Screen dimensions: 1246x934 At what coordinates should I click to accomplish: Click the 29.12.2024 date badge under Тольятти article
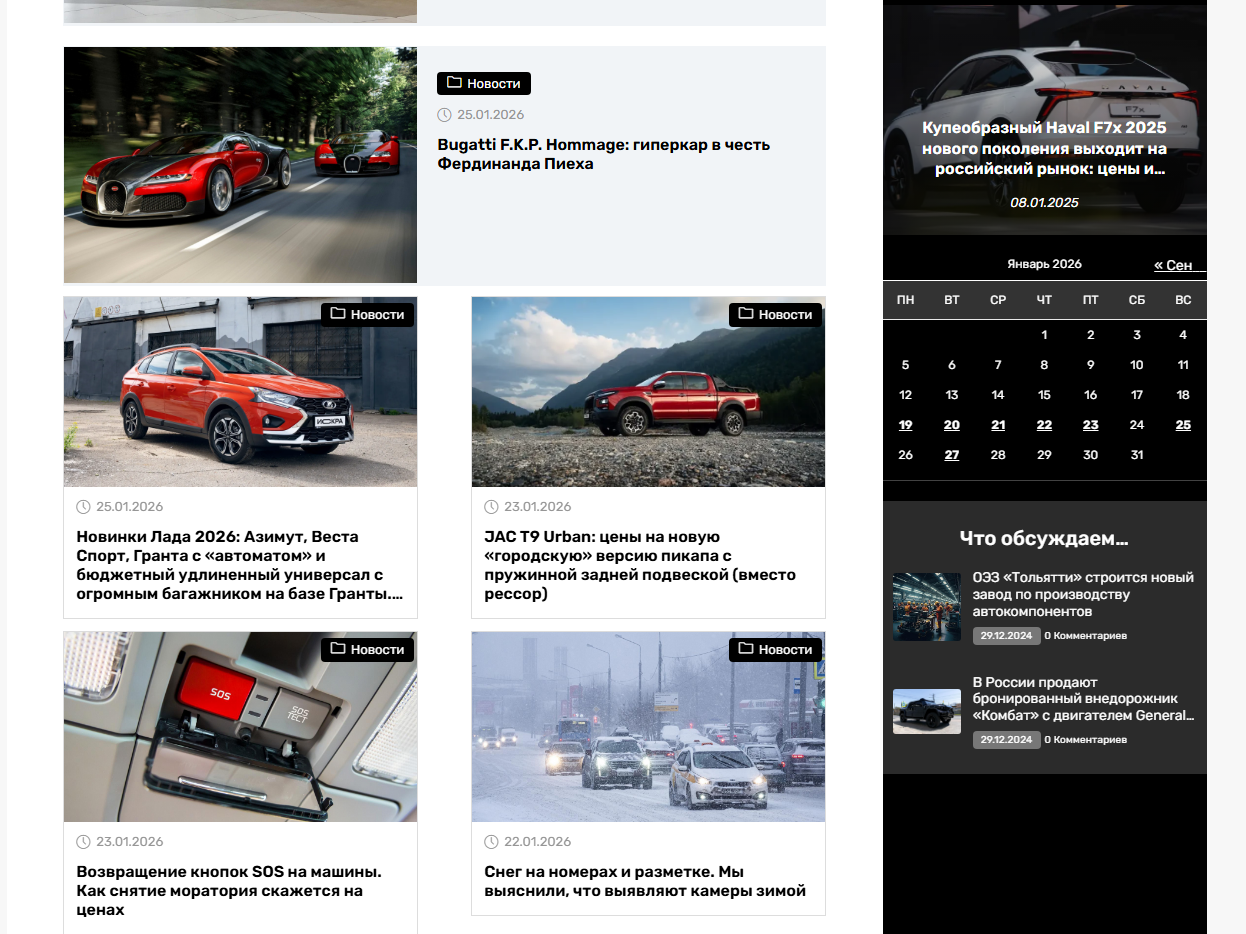[1006, 636]
